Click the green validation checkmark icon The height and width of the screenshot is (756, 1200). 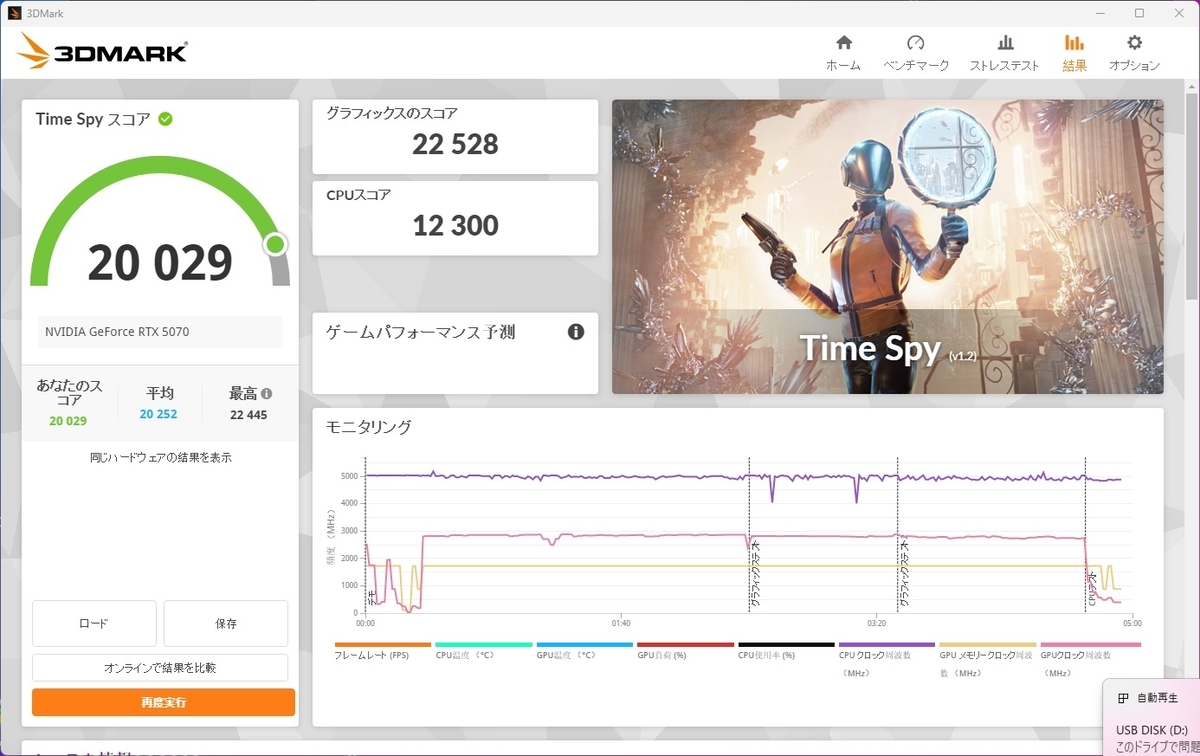coord(165,119)
